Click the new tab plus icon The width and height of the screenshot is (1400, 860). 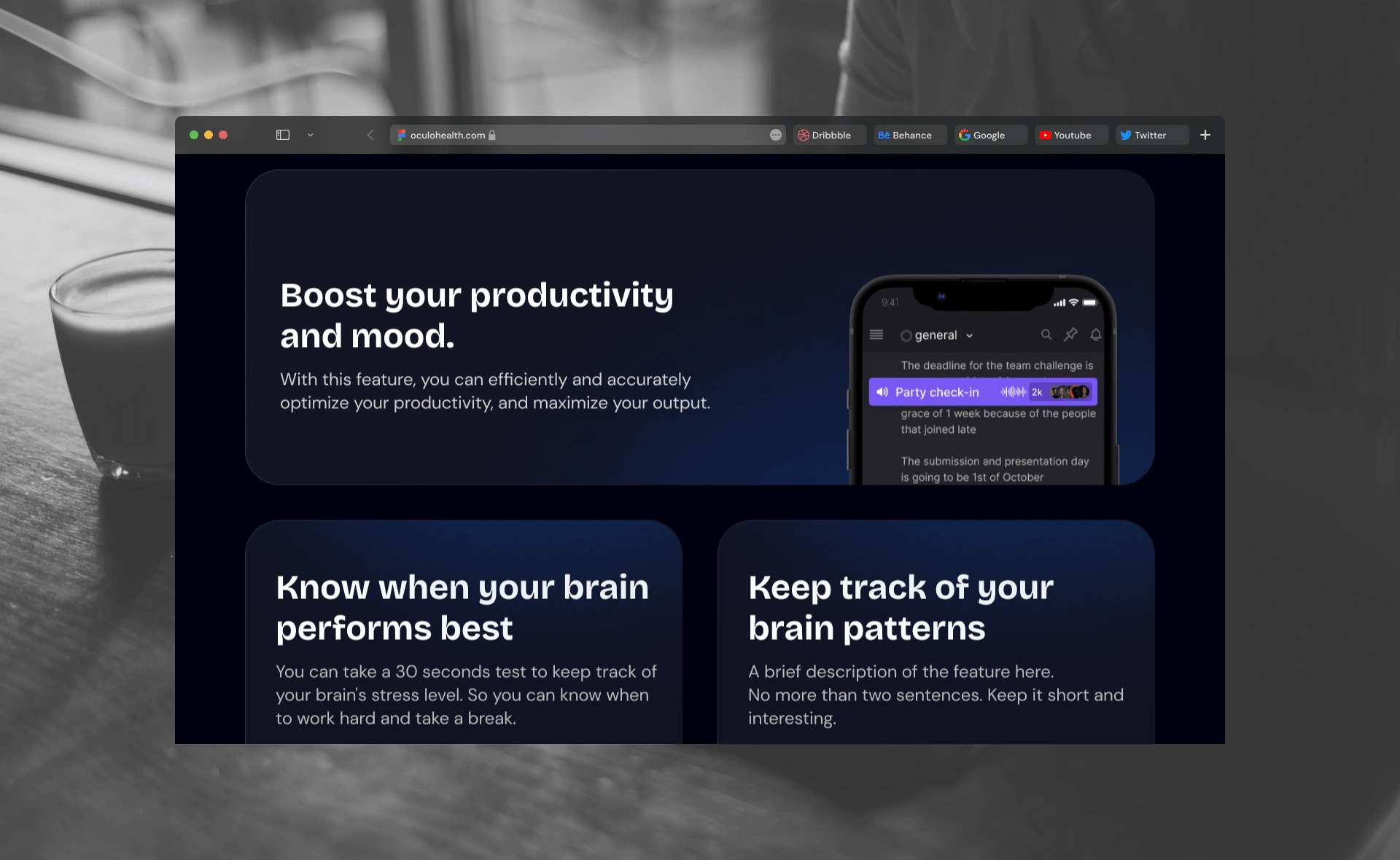1205,133
